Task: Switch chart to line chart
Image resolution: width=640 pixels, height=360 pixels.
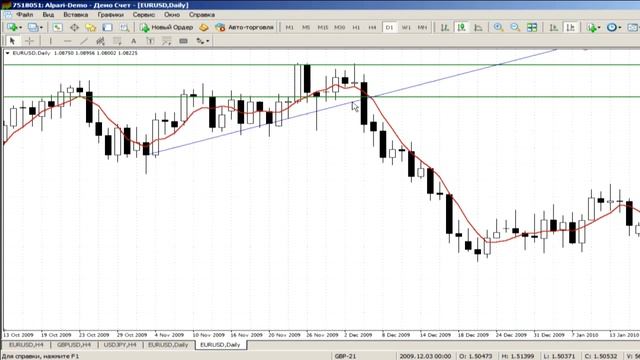Action: point(478,27)
